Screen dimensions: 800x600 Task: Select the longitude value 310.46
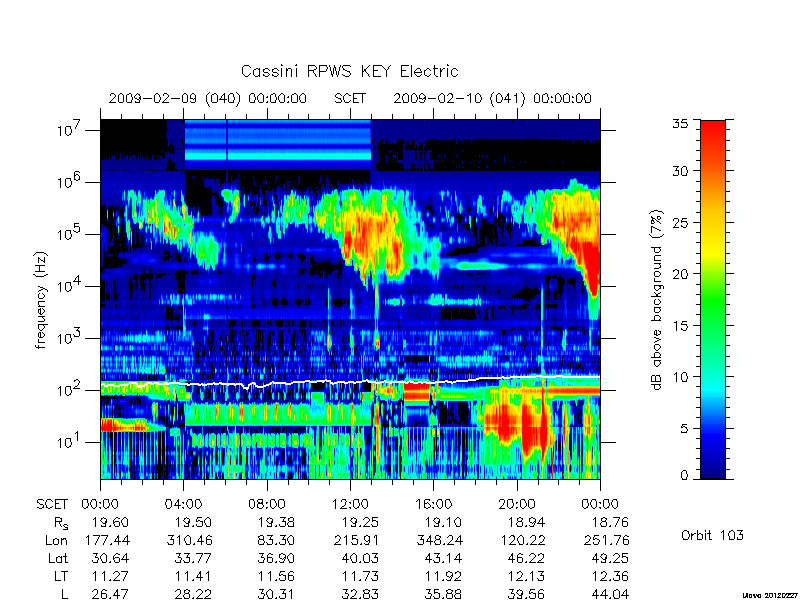[x=189, y=540]
